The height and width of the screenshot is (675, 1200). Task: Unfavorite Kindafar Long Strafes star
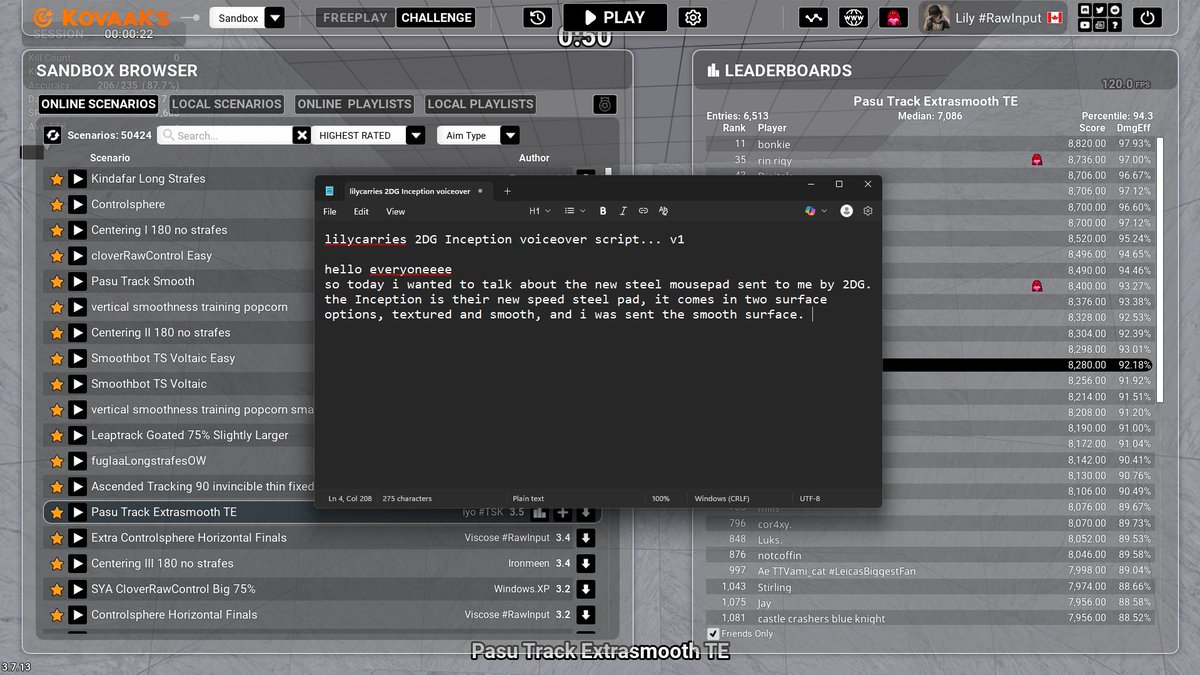tap(57, 180)
